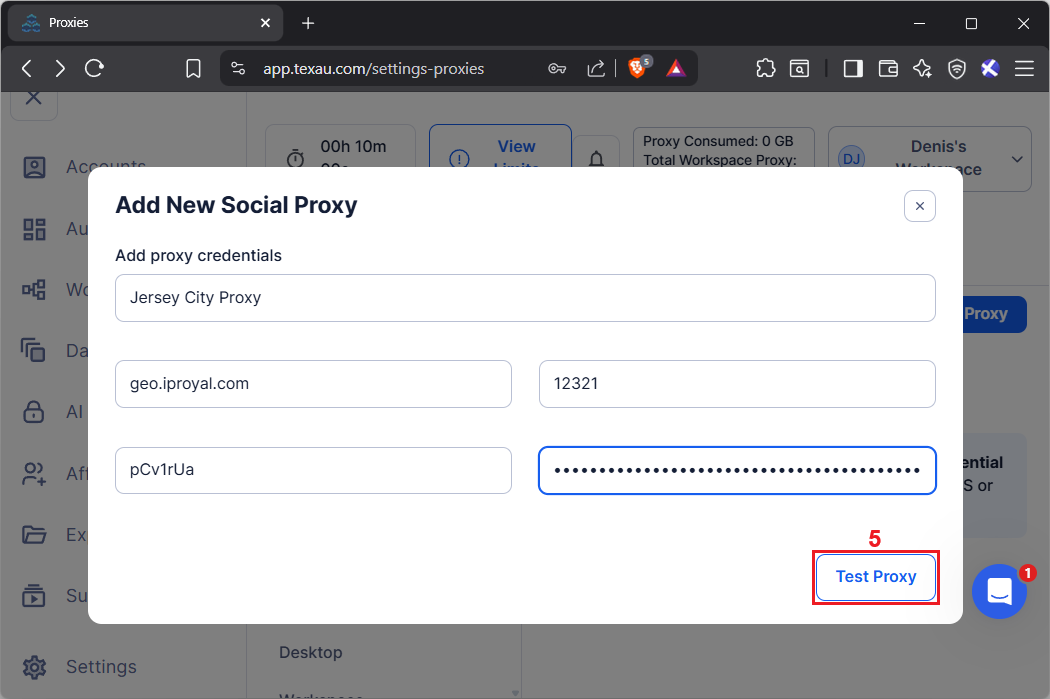Open the Intercom chat bubble

(x=999, y=591)
